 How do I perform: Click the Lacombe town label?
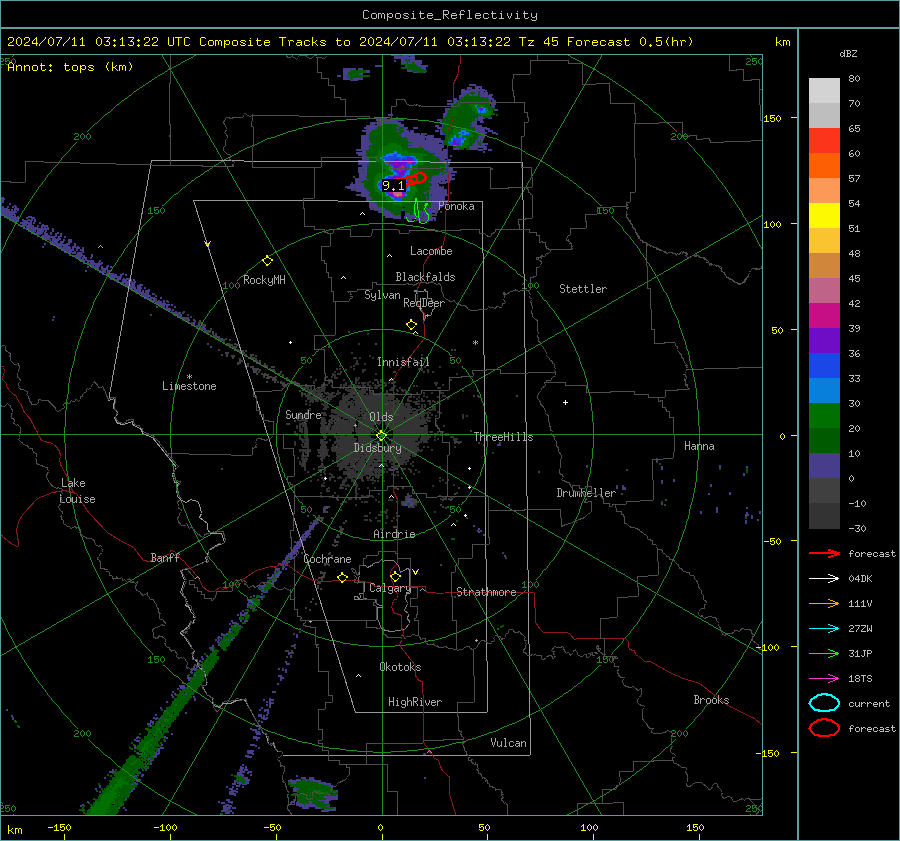pyautogui.click(x=431, y=251)
